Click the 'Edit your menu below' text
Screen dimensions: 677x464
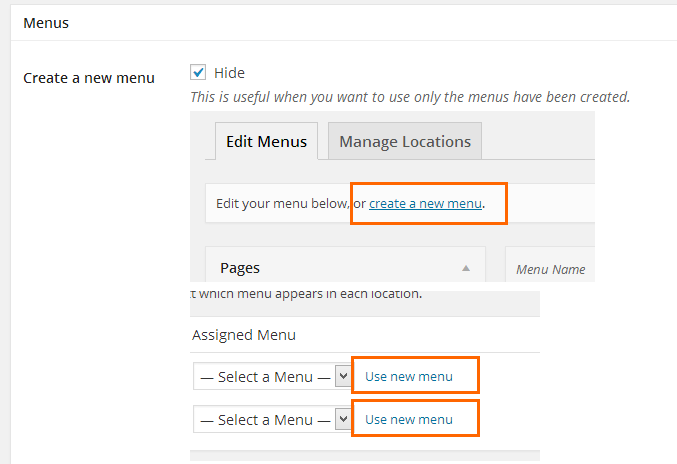[282, 204]
